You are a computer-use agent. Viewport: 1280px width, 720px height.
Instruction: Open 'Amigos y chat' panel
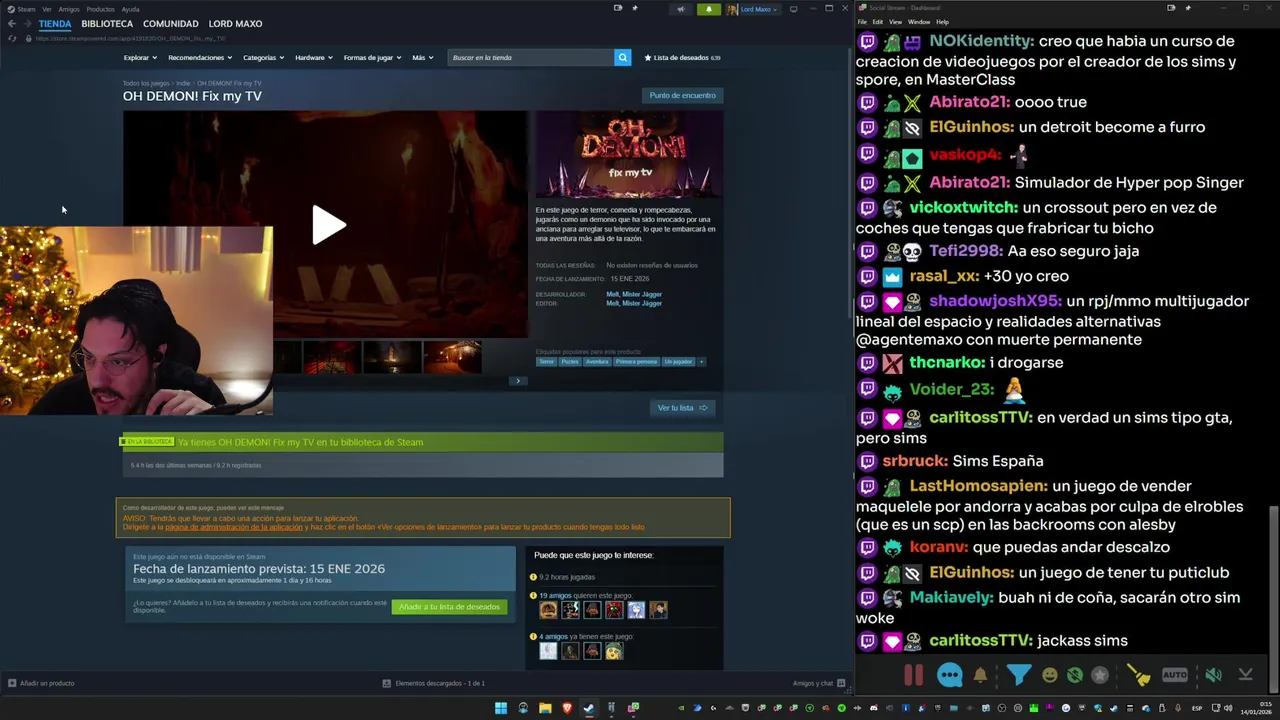pos(819,683)
